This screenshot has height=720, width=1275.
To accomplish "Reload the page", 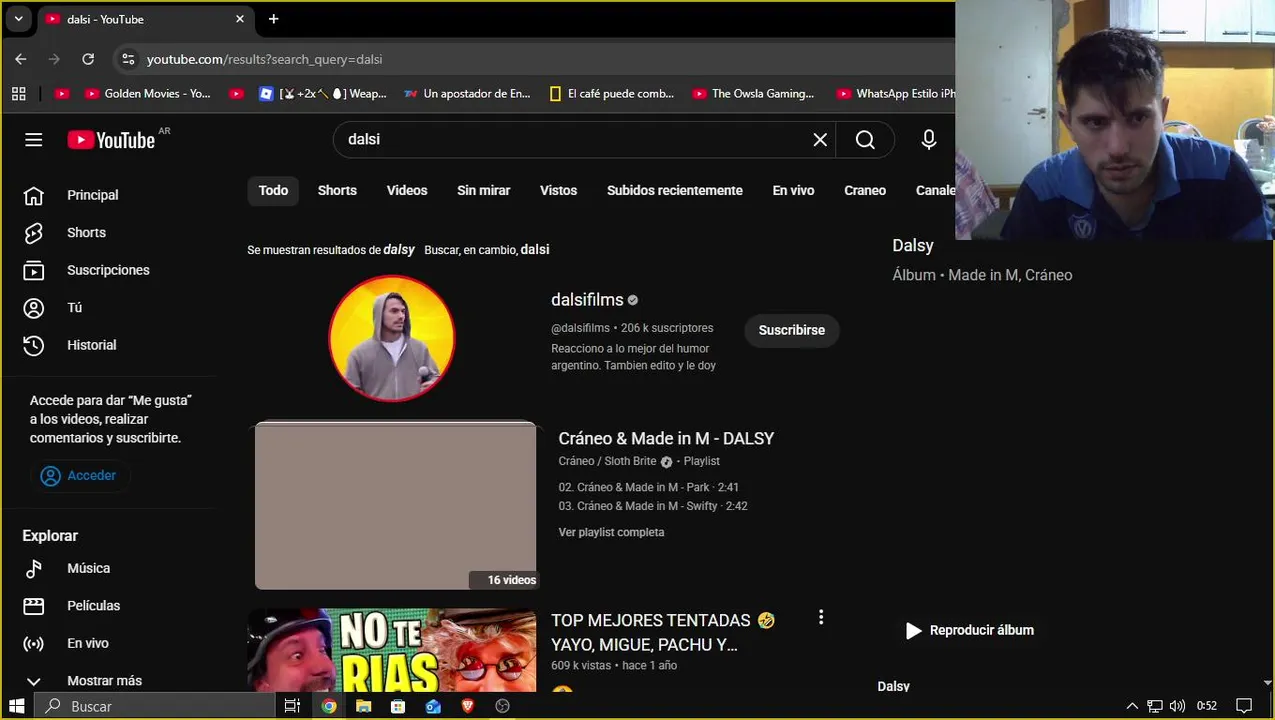I will pyautogui.click(x=88, y=59).
